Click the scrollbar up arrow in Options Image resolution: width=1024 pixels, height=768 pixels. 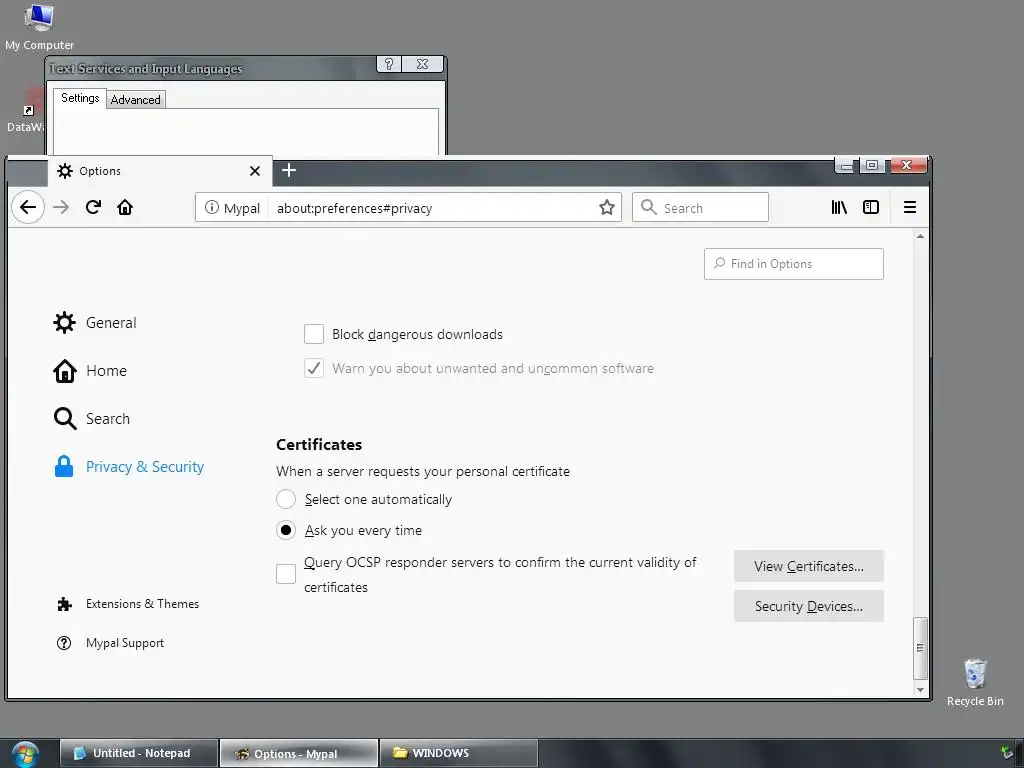[920, 236]
